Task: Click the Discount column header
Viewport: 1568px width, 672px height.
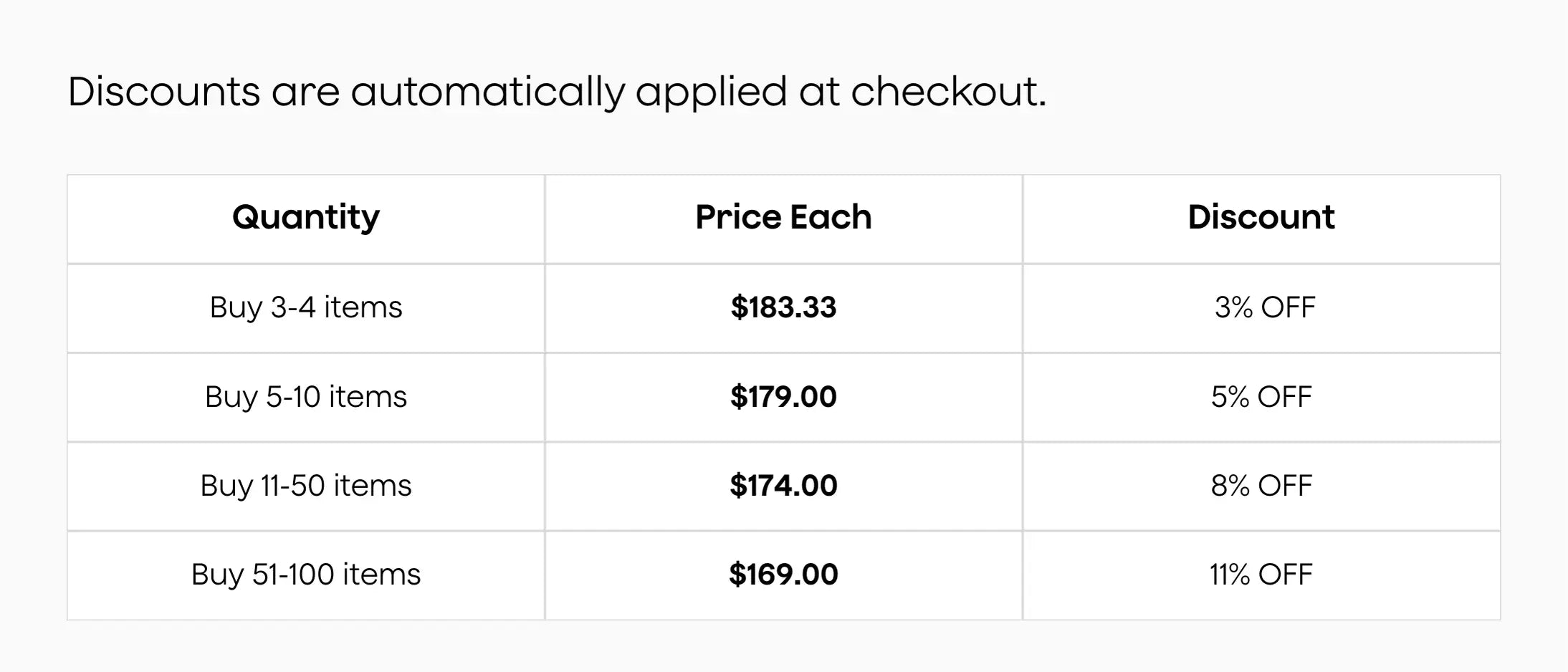Action: coord(1261,217)
